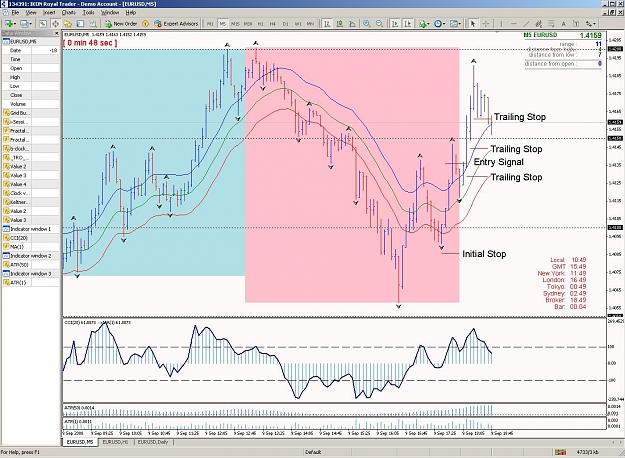Click the Default profile status bar entry

tap(313, 452)
